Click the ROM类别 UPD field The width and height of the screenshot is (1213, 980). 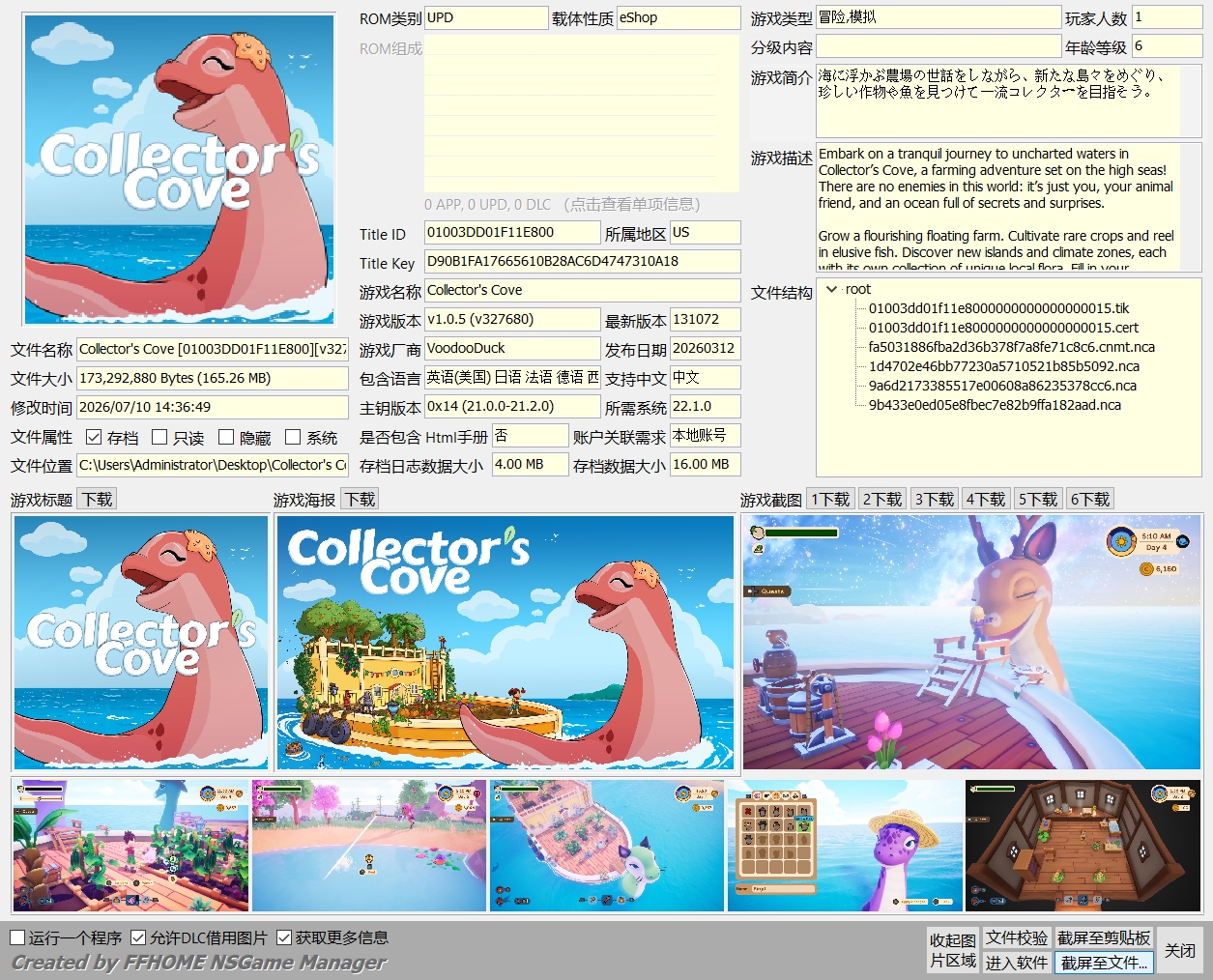[486, 18]
